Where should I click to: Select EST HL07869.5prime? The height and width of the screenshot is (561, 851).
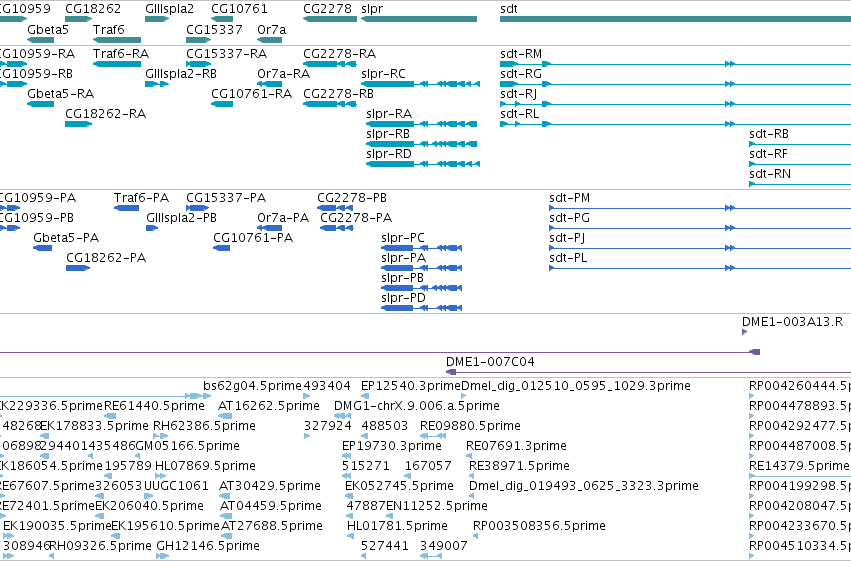(205, 467)
